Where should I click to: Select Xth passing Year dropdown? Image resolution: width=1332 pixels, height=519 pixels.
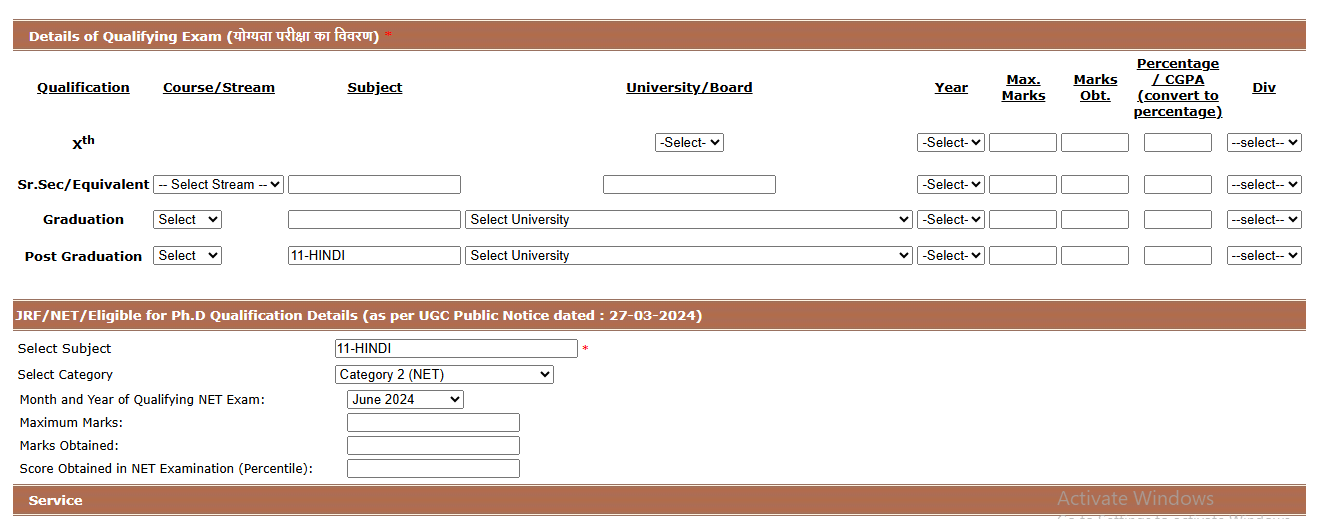pos(950,143)
